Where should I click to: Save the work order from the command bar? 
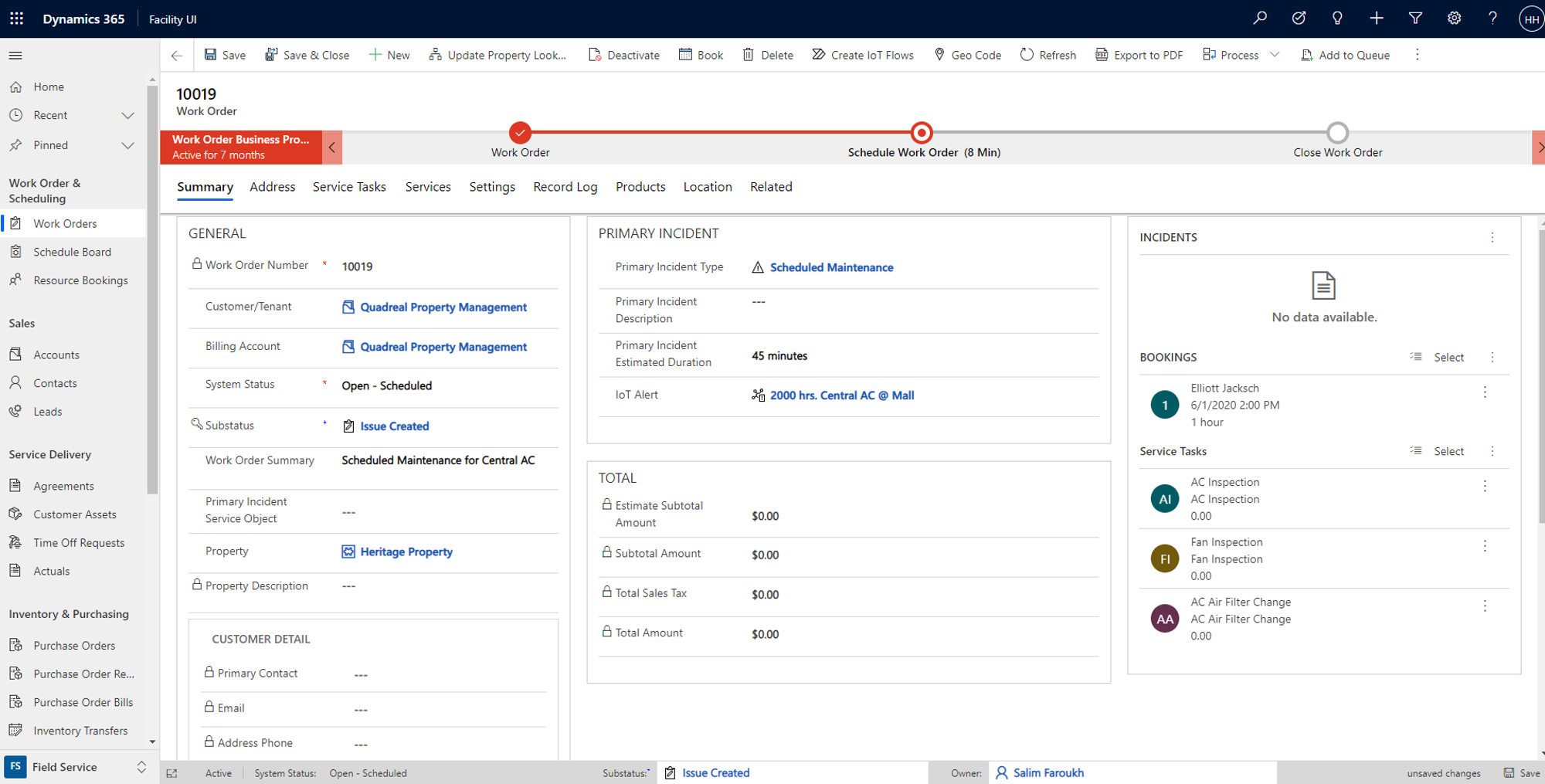point(225,55)
